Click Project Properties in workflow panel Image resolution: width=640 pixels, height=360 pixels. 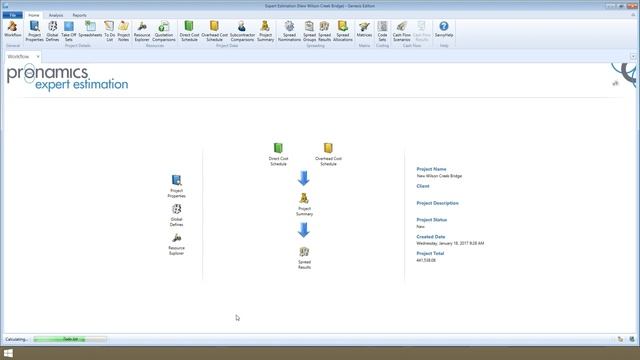[176, 186]
